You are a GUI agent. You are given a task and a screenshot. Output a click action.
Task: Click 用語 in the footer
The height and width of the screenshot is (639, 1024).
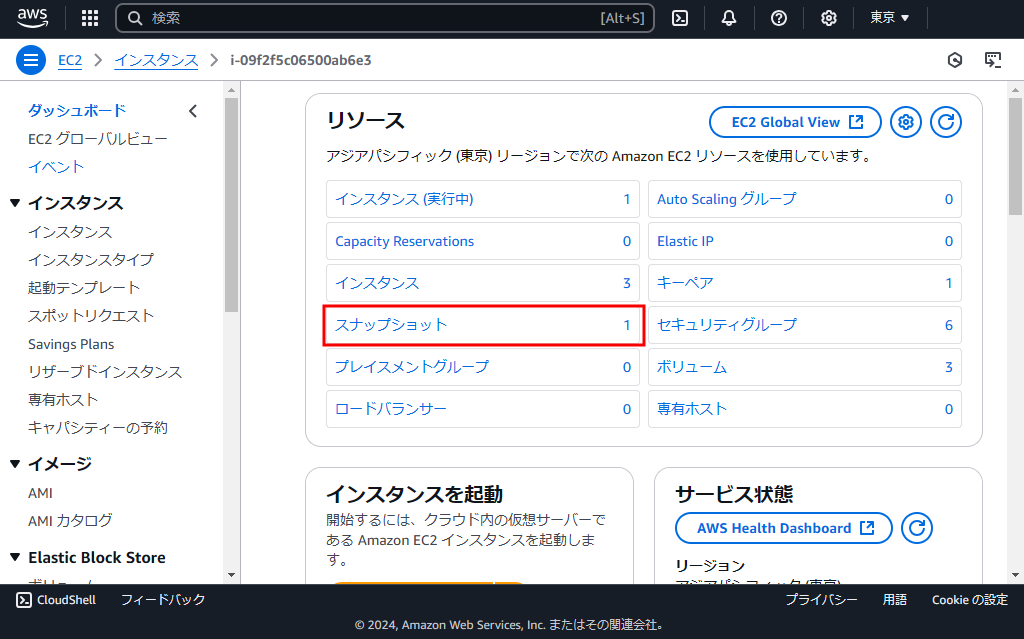(x=895, y=600)
